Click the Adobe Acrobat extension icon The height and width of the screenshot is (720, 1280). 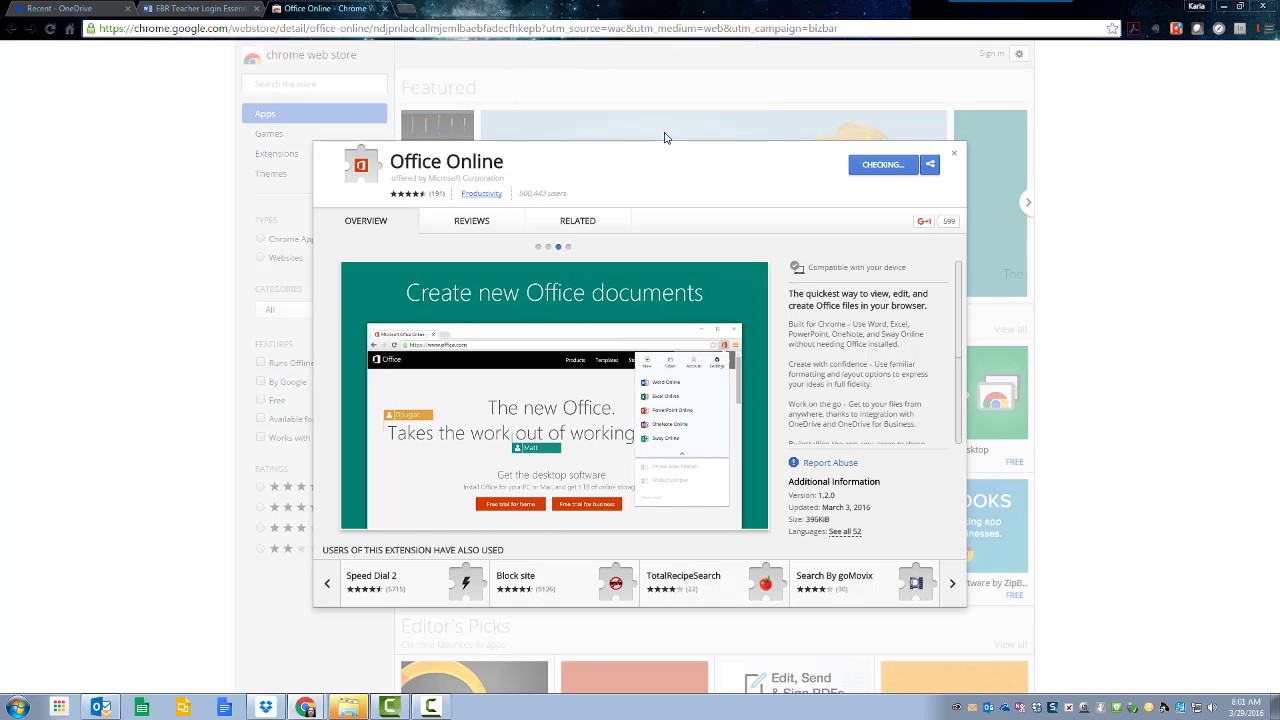click(1134, 29)
